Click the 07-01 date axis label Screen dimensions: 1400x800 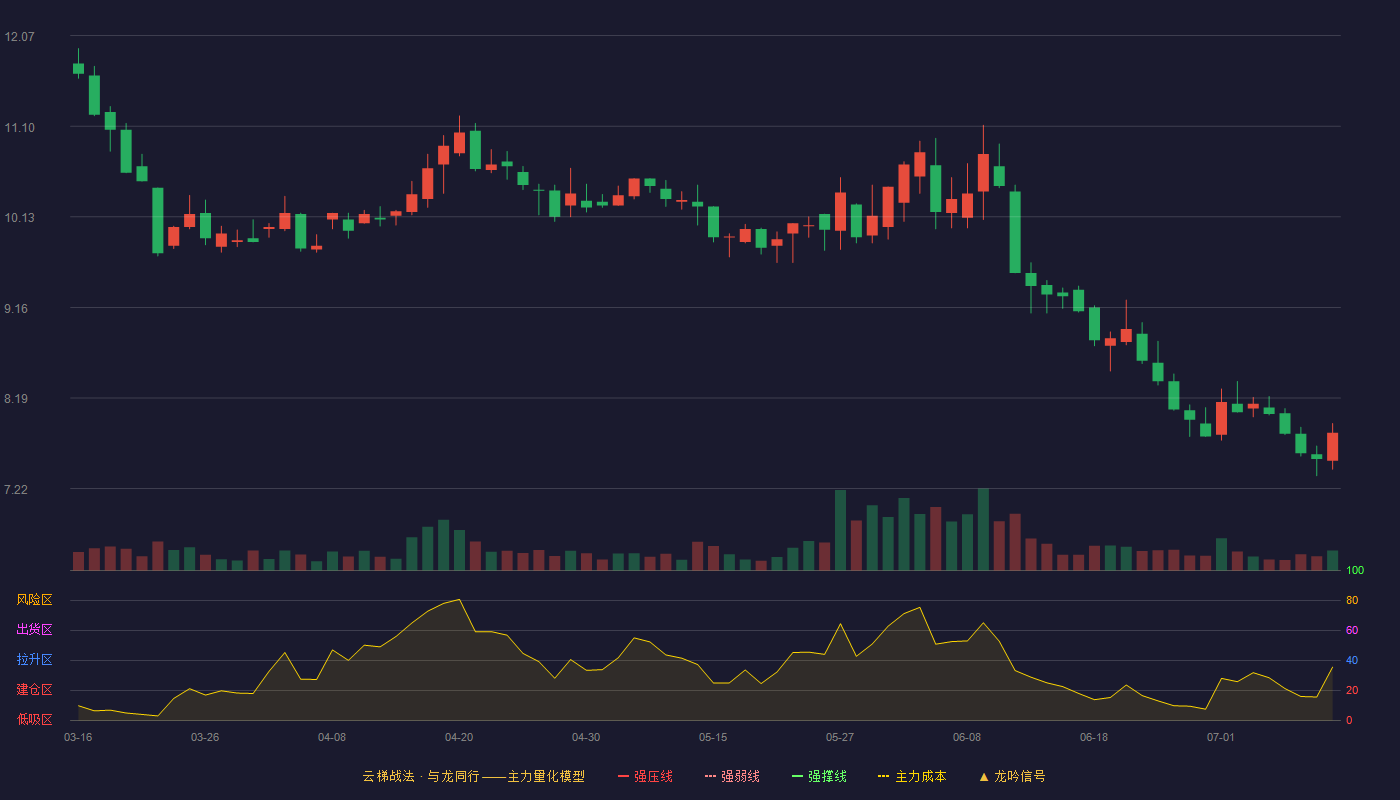point(1221,737)
